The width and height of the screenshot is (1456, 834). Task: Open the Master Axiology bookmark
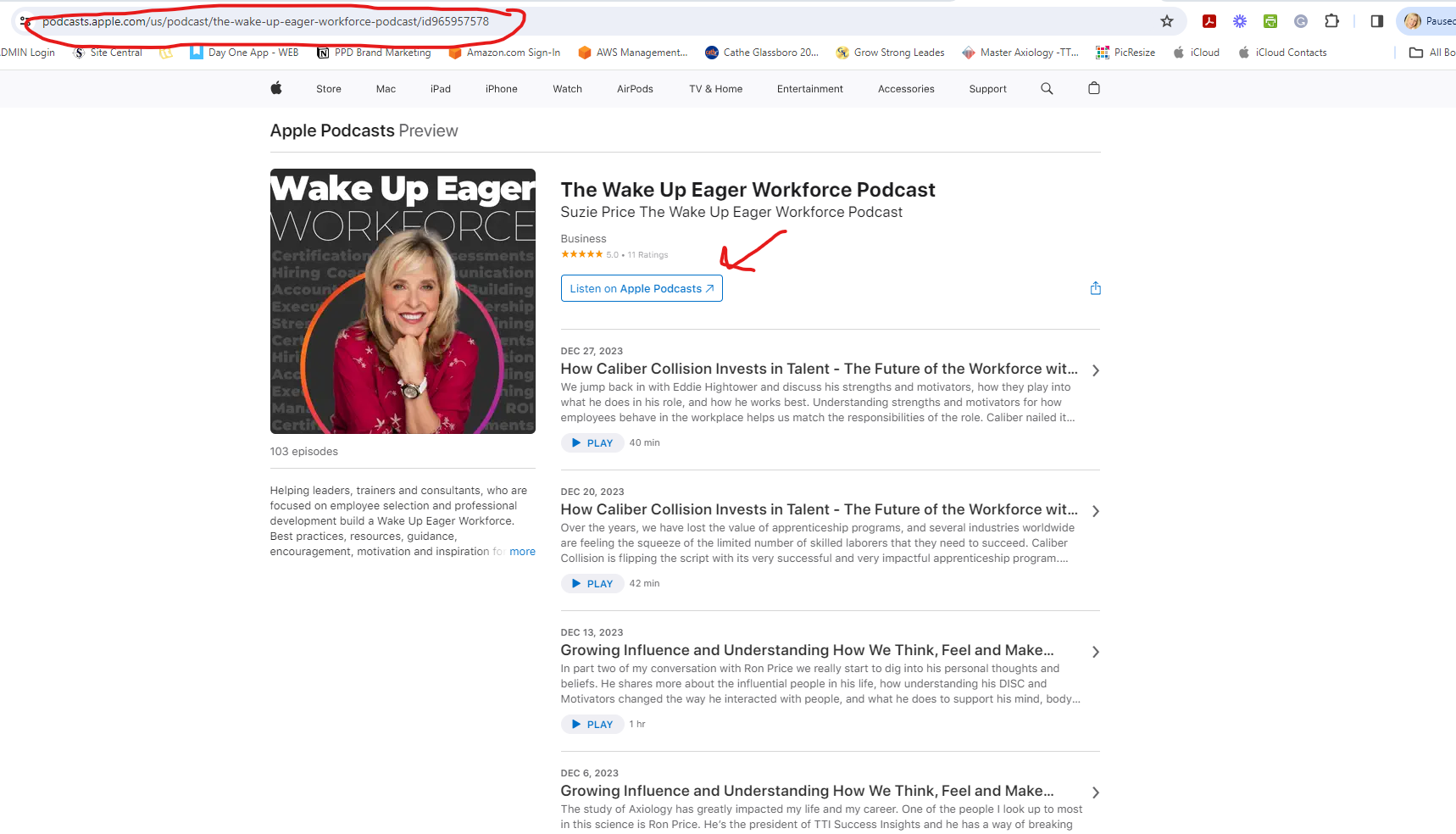point(1020,53)
